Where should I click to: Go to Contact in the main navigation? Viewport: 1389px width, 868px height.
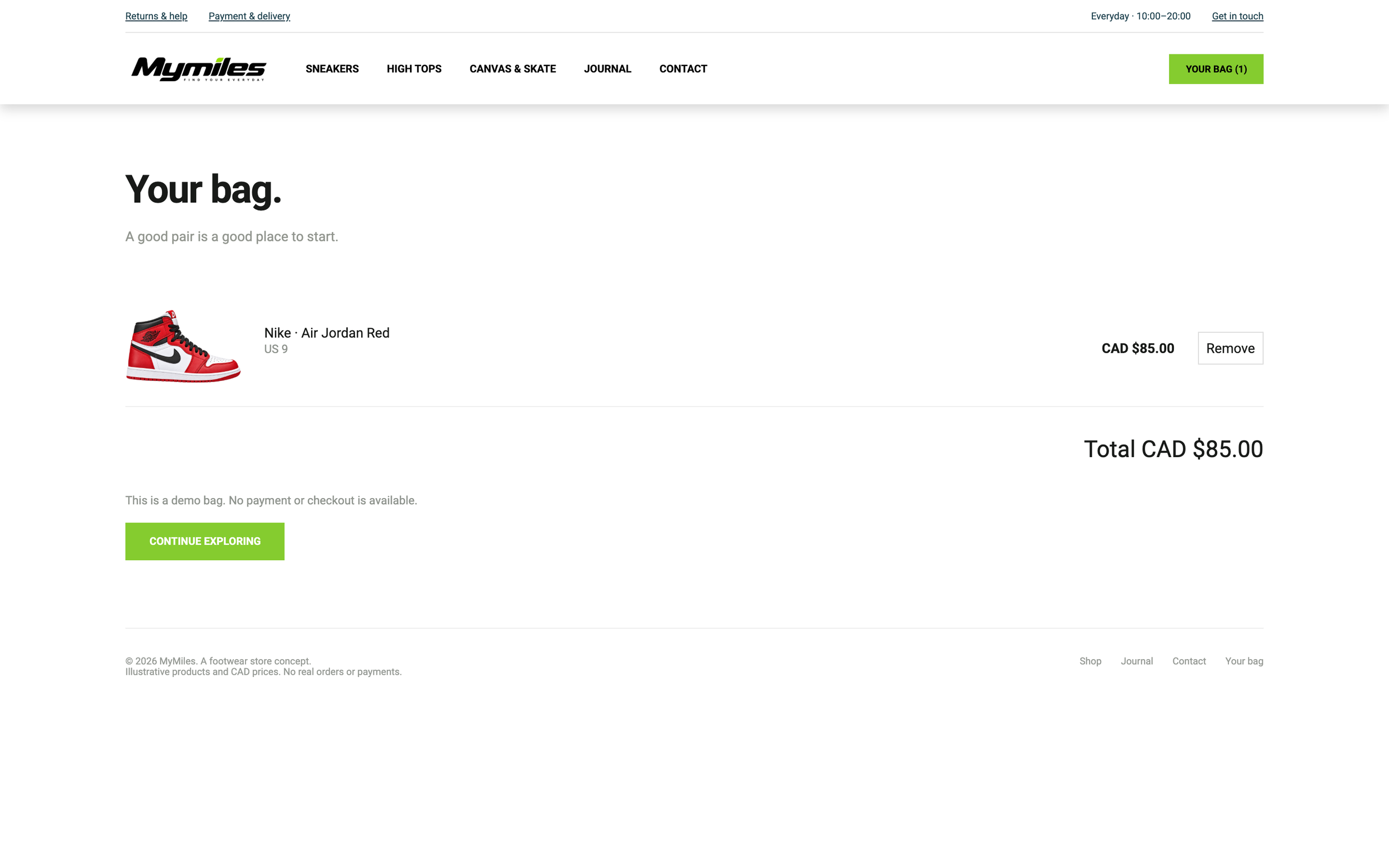coord(683,69)
